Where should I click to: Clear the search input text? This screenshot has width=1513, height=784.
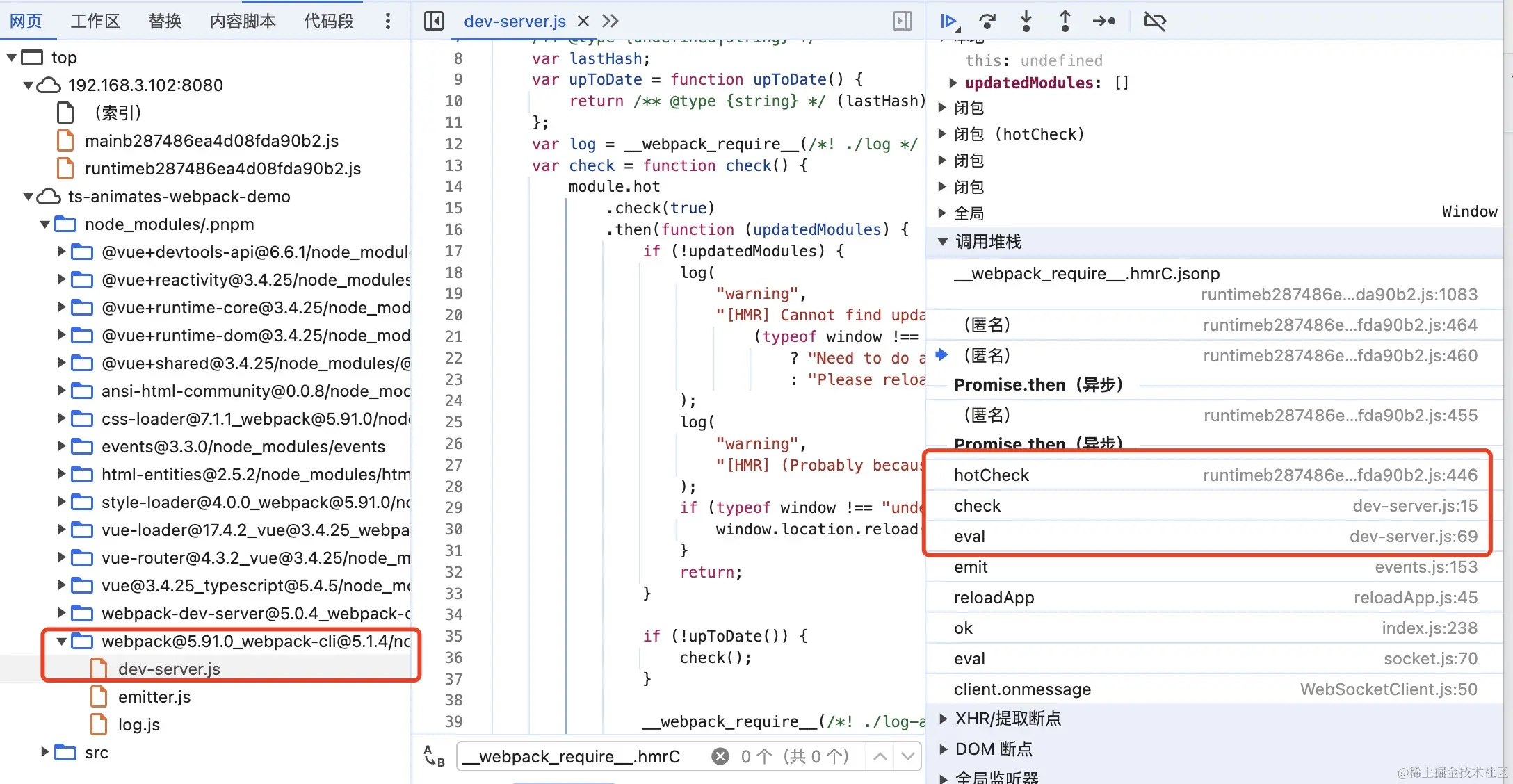[720, 756]
